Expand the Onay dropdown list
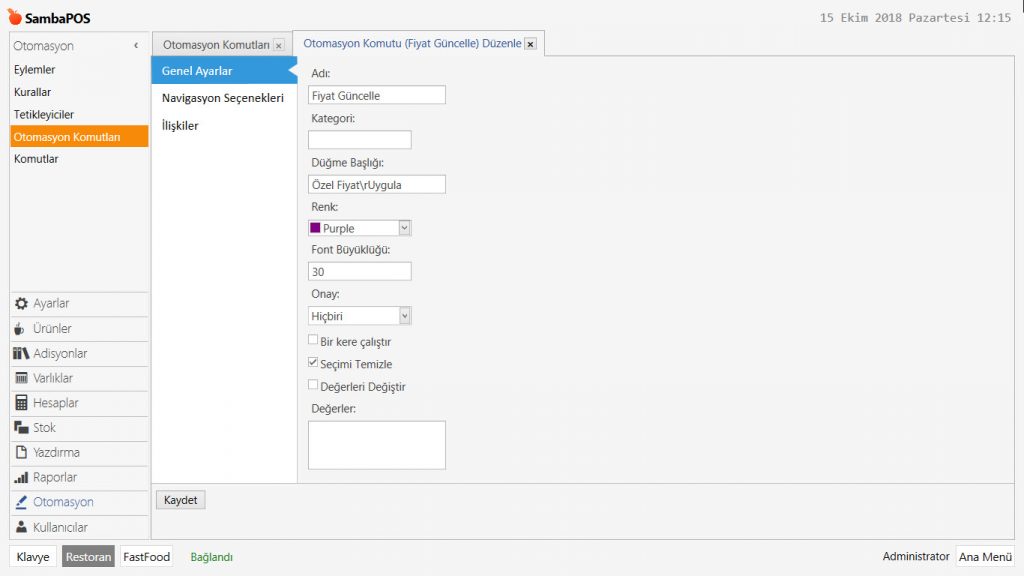 point(404,316)
